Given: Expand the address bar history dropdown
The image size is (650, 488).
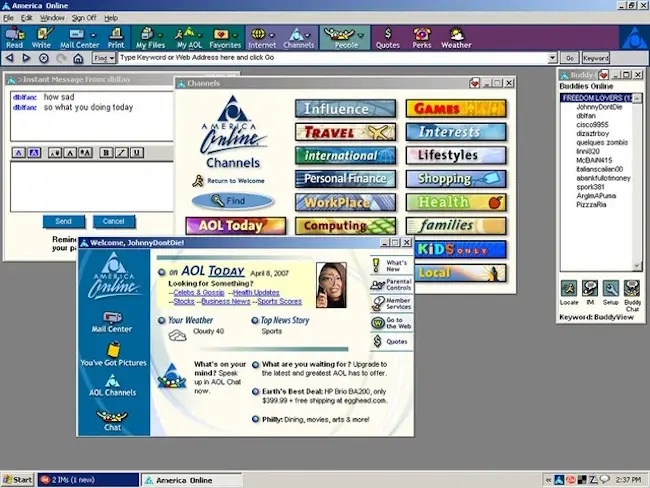Looking at the screenshot, I should (552, 58).
